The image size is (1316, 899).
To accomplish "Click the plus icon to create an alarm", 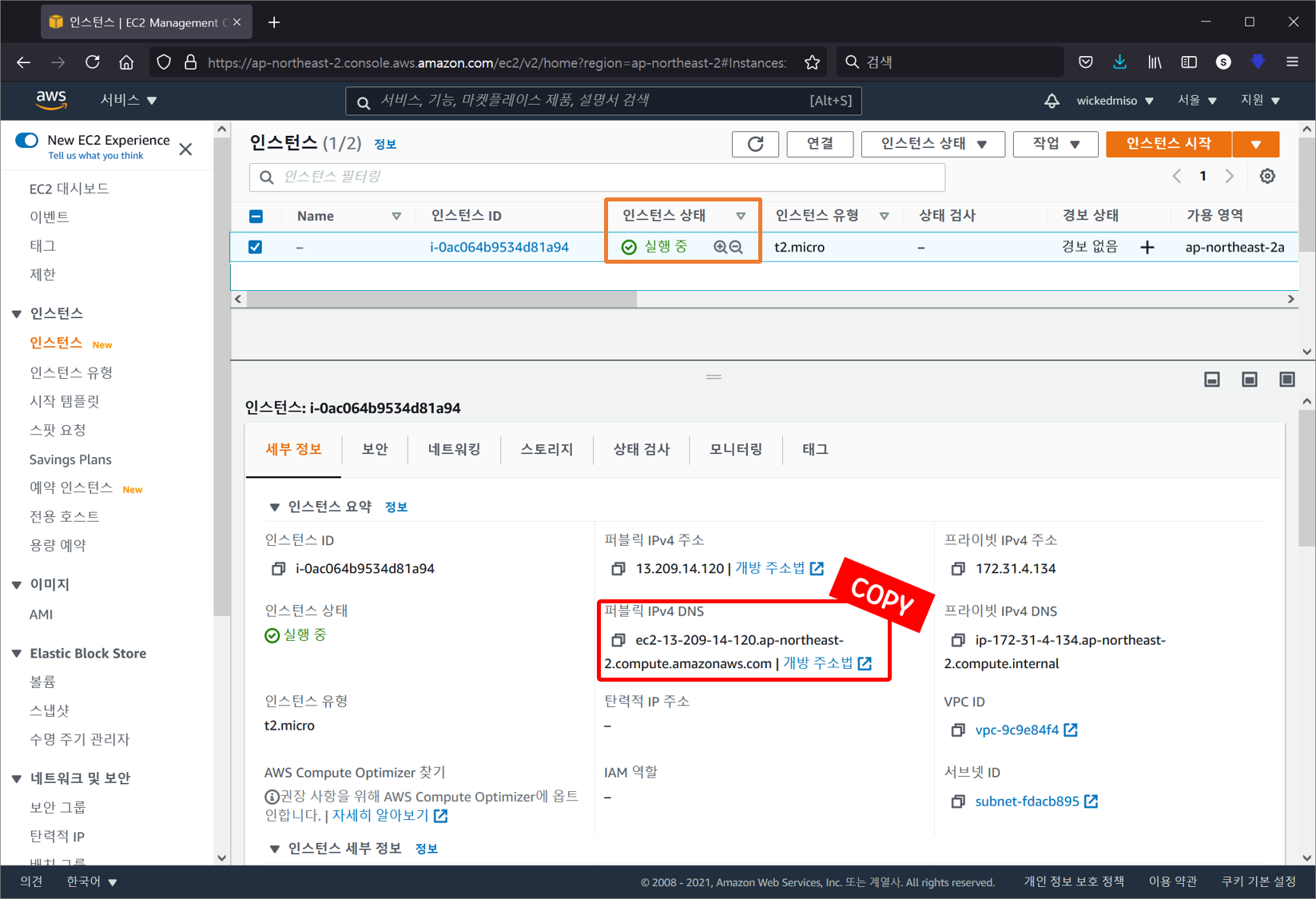I will coord(1147,247).
